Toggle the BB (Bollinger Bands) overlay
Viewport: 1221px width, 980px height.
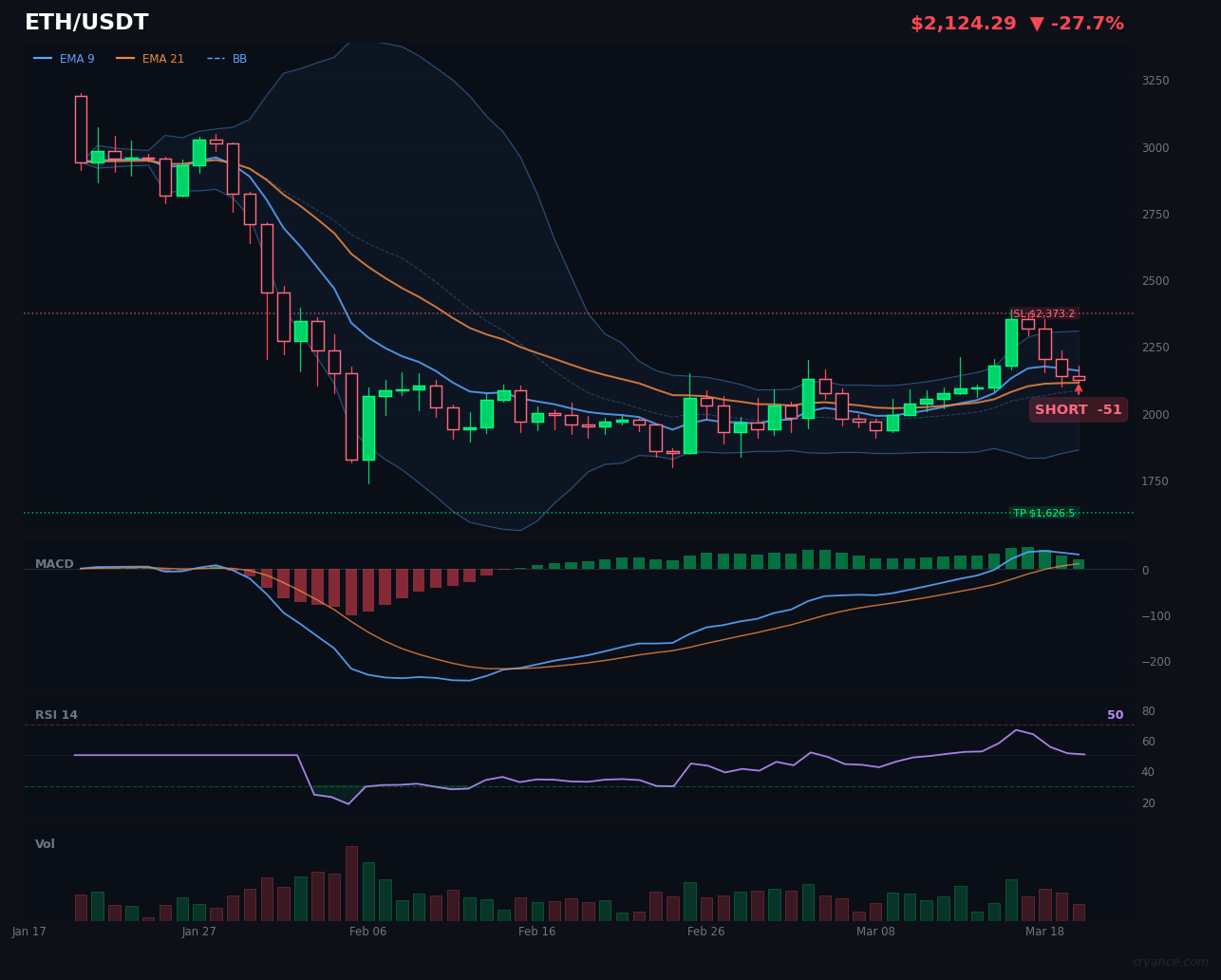pos(239,58)
